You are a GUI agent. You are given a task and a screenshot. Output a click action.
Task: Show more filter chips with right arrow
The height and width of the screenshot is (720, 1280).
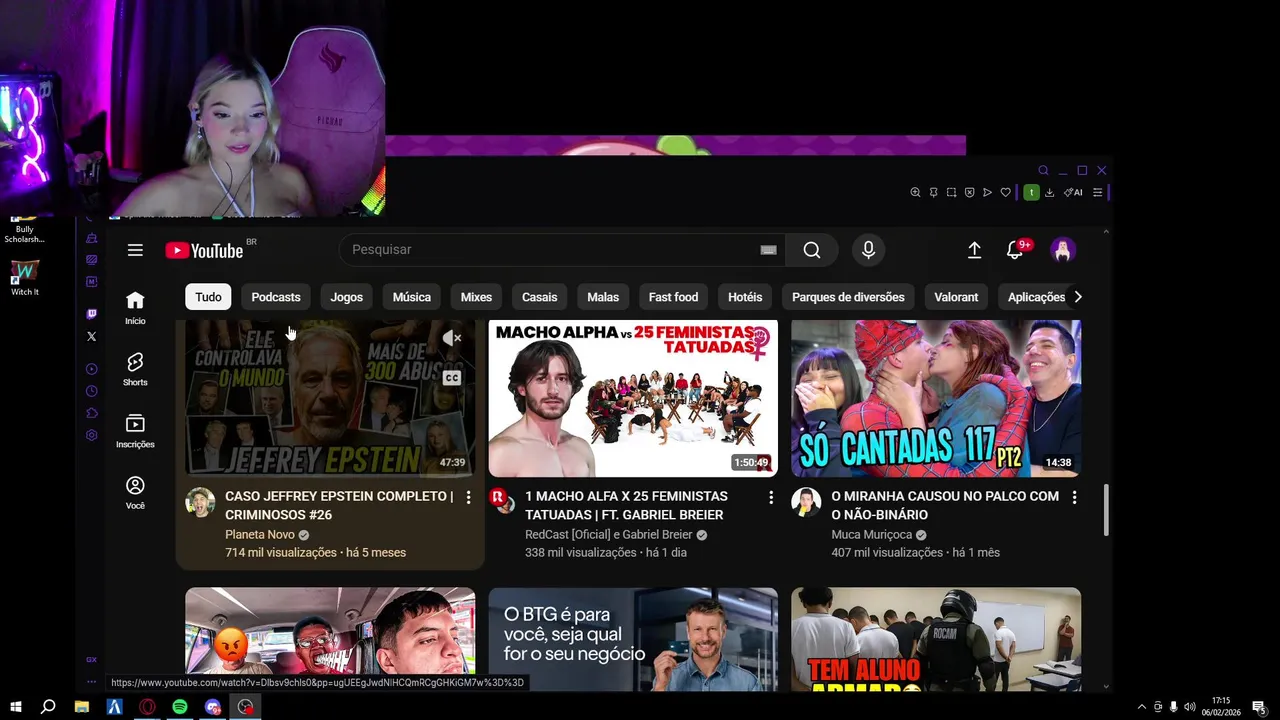coord(1077,297)
